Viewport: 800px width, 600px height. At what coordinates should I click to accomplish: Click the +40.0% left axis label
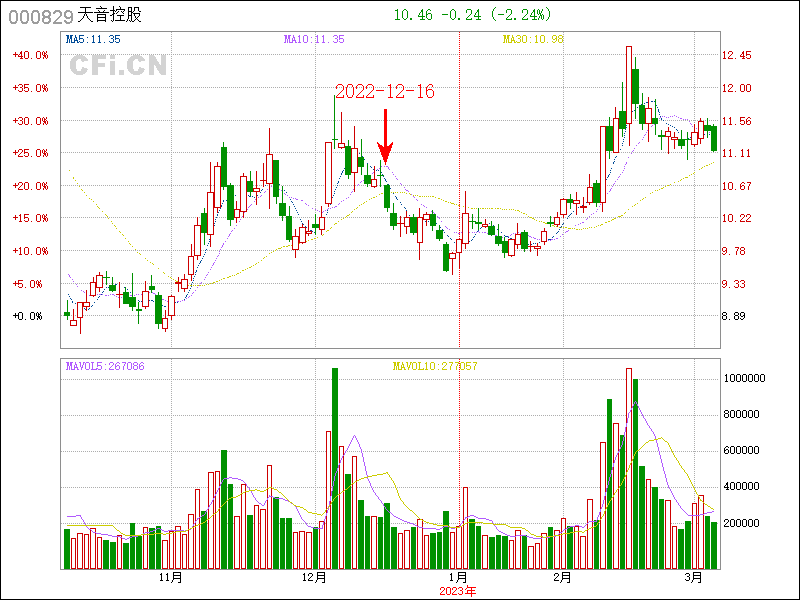pos(30,55)
